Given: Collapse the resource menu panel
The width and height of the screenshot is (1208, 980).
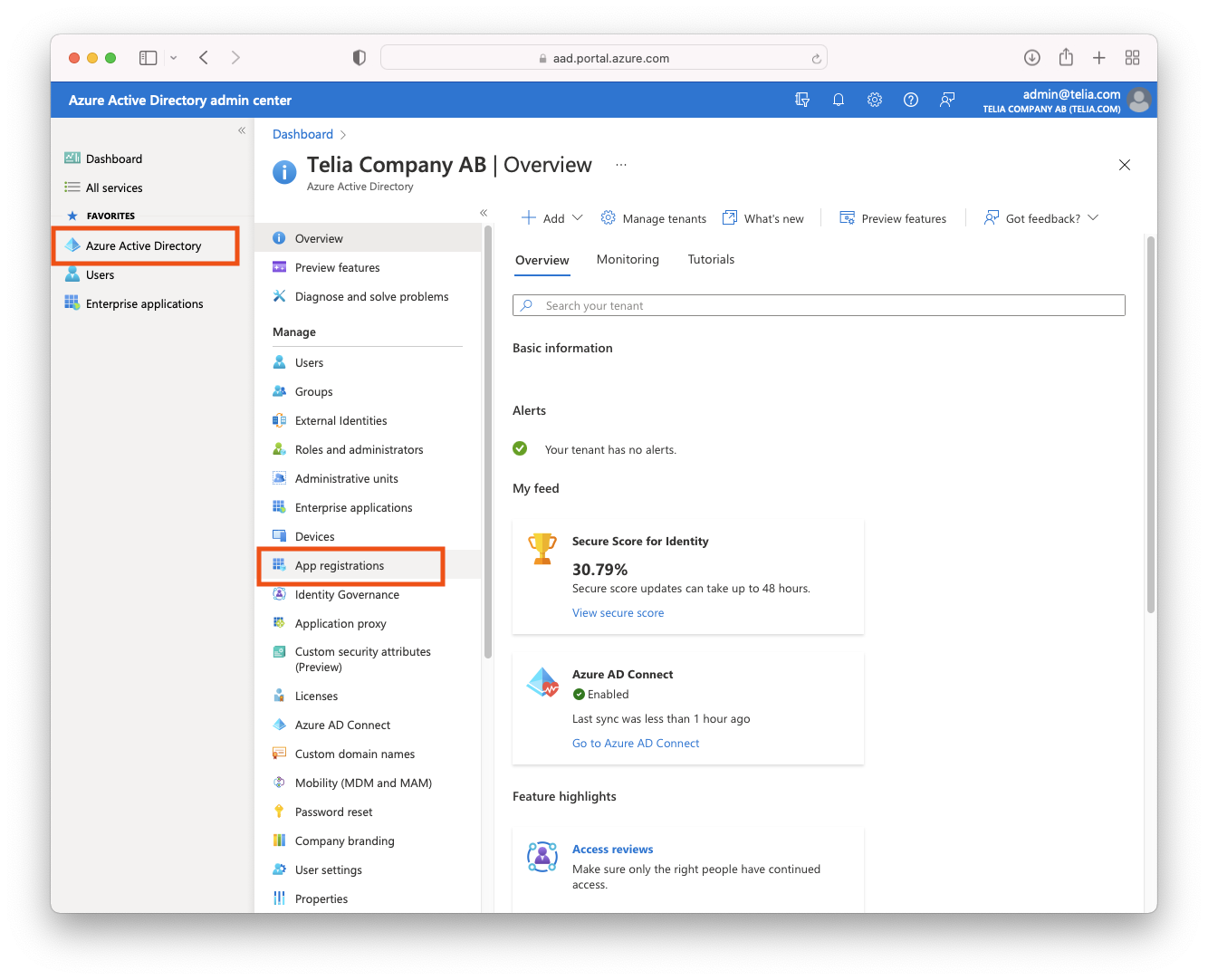Looking at the screenshot, I should 484,213.
